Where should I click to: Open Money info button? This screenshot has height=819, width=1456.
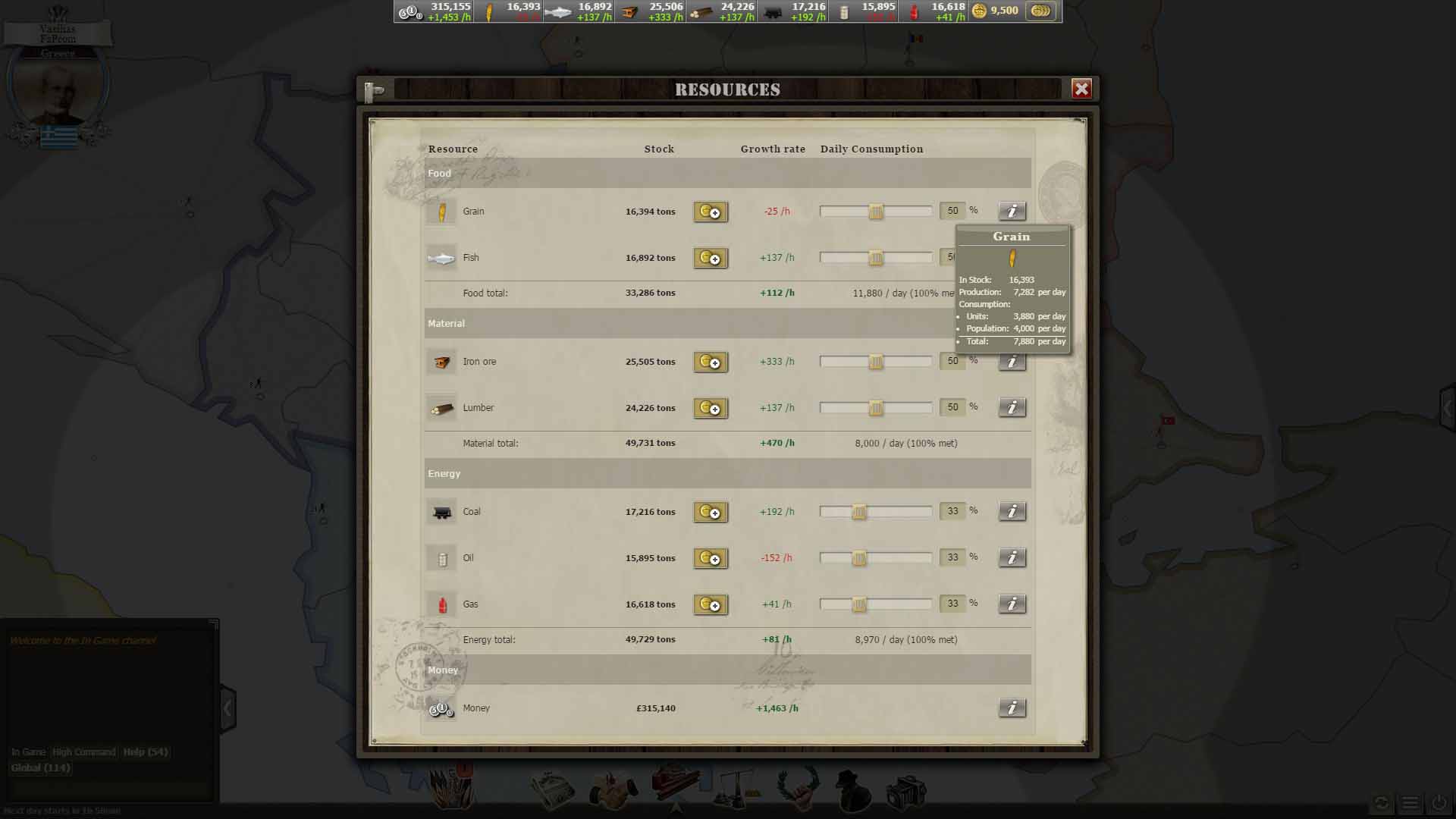click(1012, 708)
